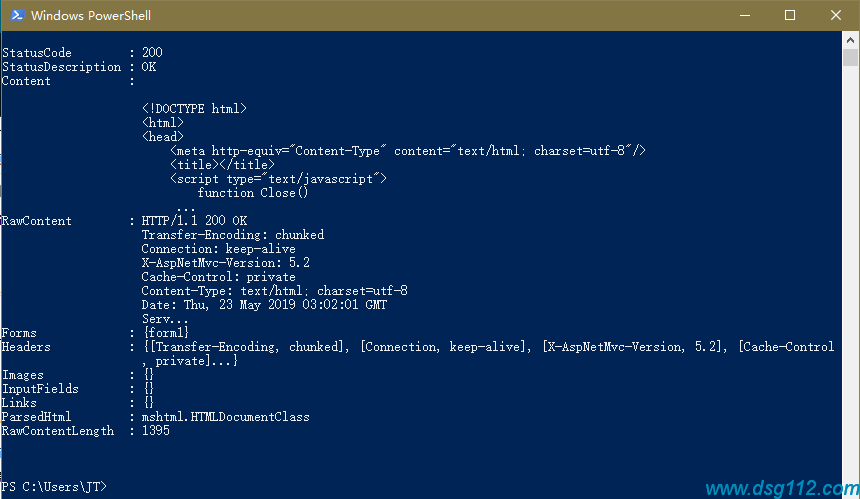Click the mshtml.HTMLDocumentClass text

click(x=225, y=417)
